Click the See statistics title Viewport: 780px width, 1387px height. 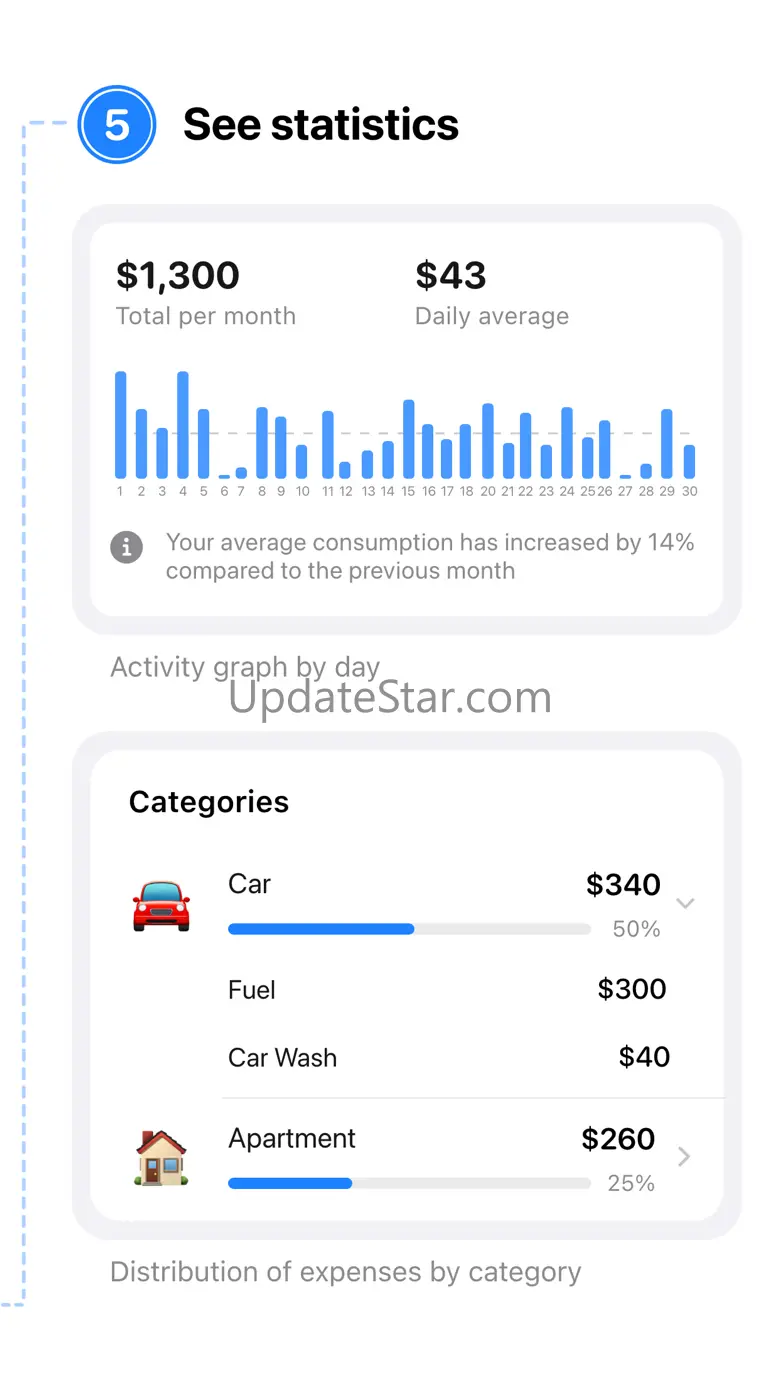[x=321, y=125]
